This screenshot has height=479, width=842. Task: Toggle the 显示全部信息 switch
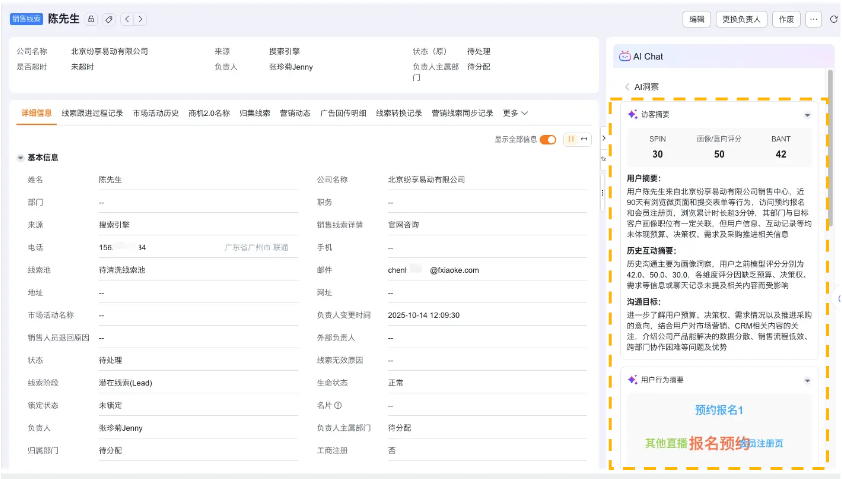coord(548,139)
